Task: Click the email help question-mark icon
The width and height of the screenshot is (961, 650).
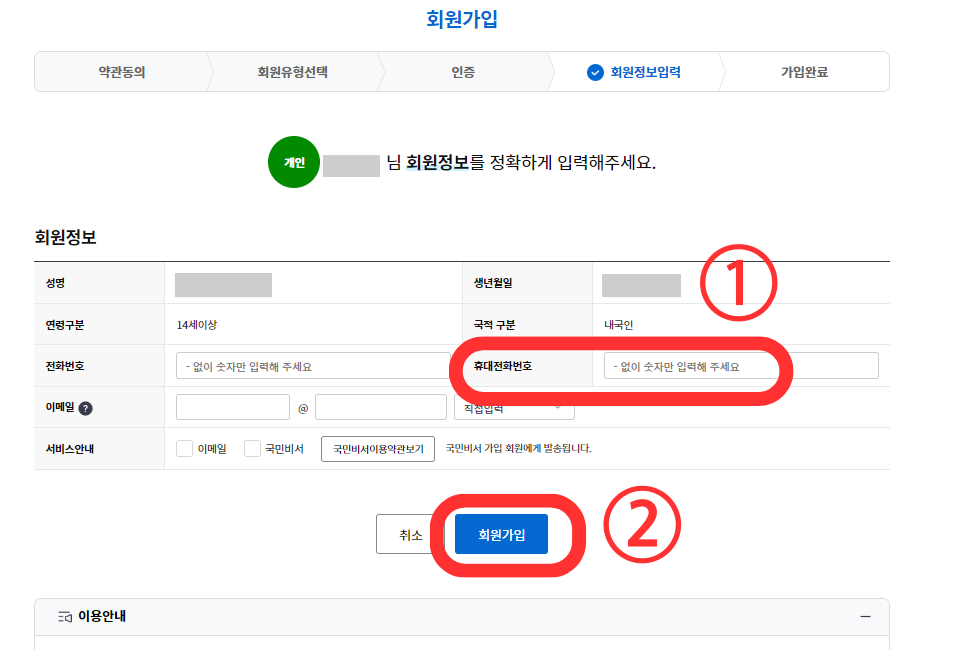Action: pyautogui.click(x=86, y=409)
